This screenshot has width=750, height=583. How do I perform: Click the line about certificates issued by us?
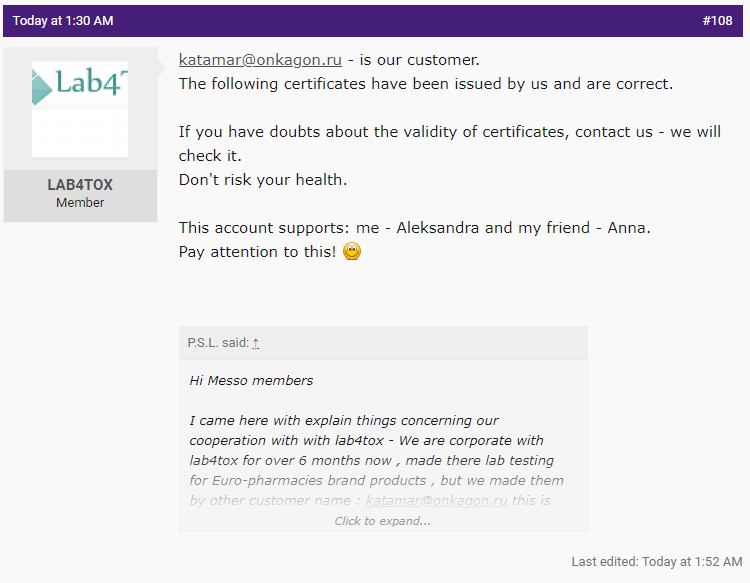(x=426, y=84)
